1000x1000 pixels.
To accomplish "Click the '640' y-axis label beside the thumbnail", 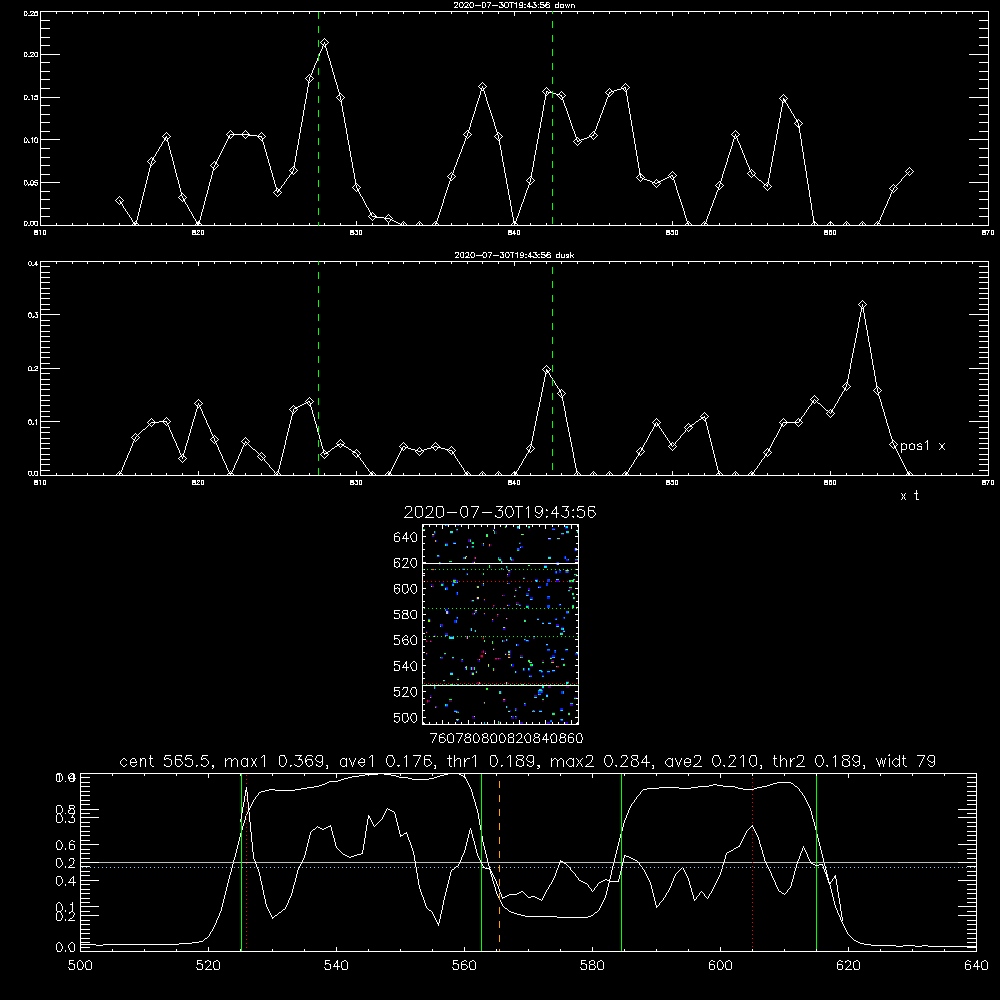I will [x=405, y=537].
